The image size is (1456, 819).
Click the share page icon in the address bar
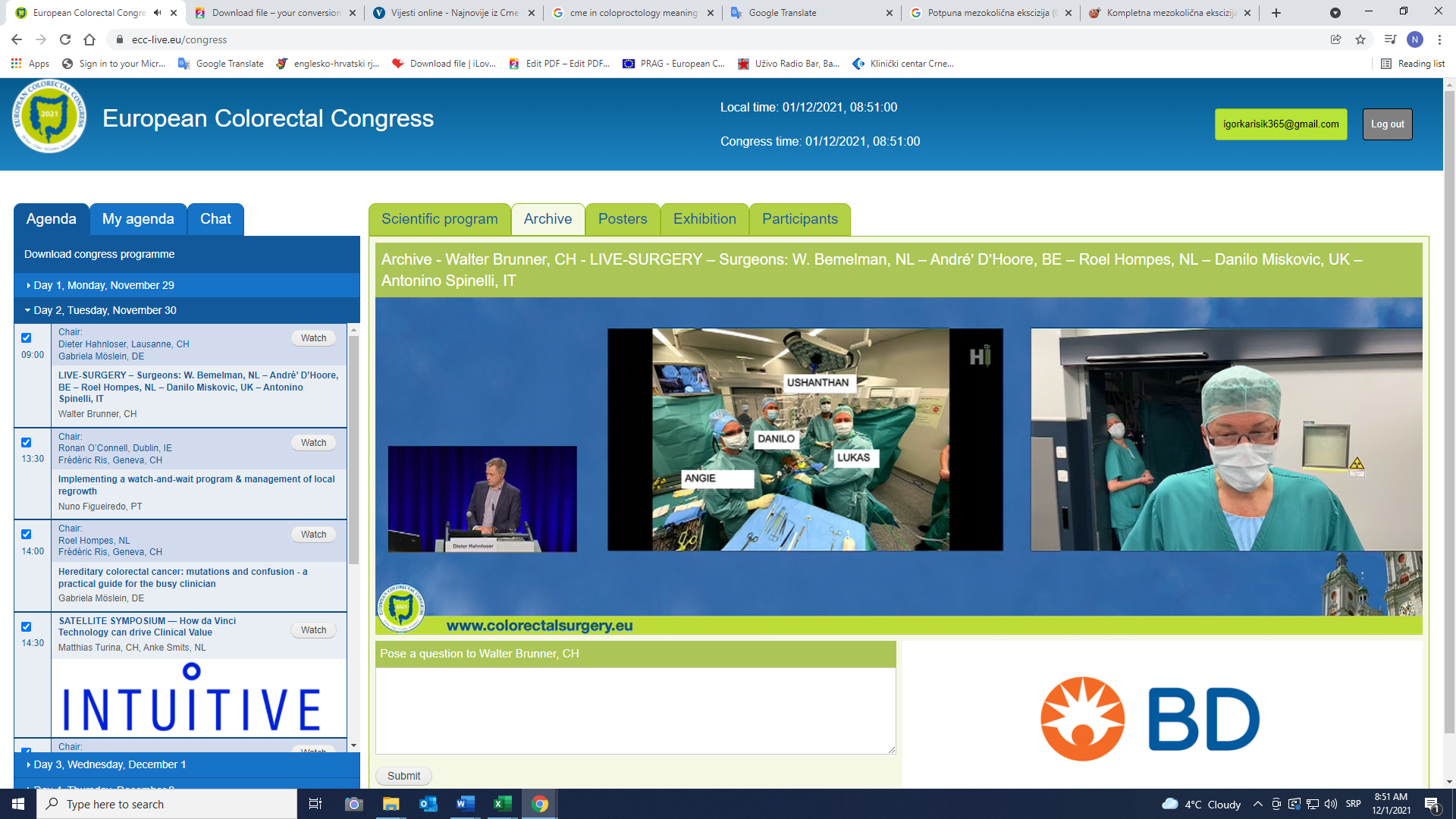[x=1336, y=39]
